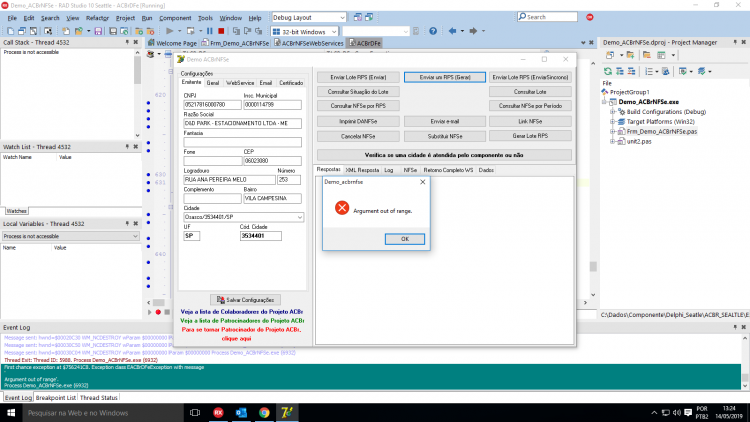Click the Save file toolbar icon
This screenshot has height=422, width=750.
[x=98, y=31]
